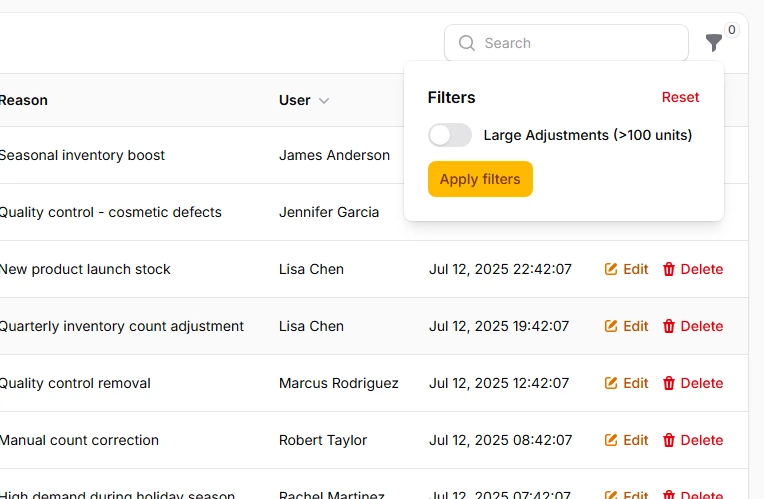This screenshot has width=764, height=499.
Task: Click the trash icon on Quarterly inventory count row
Action: pos(669,326)
